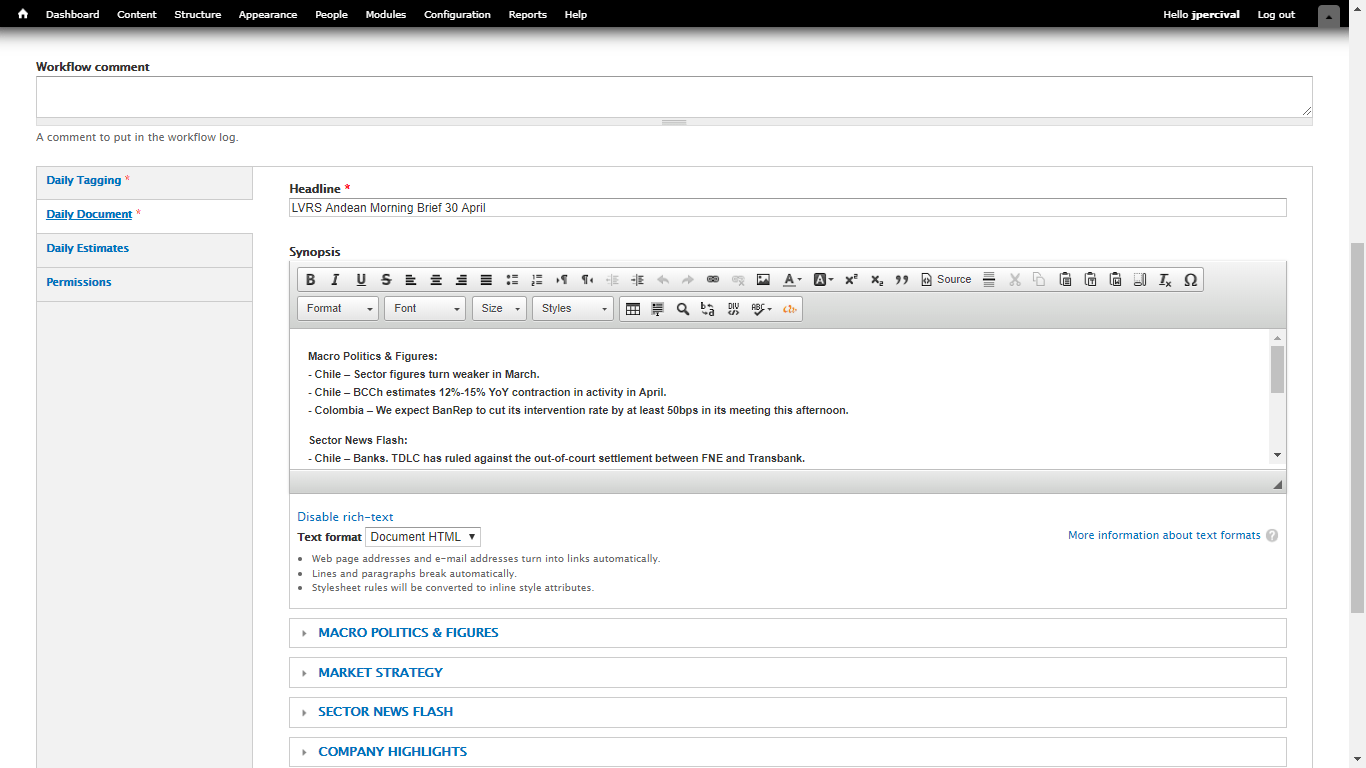This screenshot has height=768, width=1366.
Task: Insert a special character (omega)
Action: (1190, 280)
